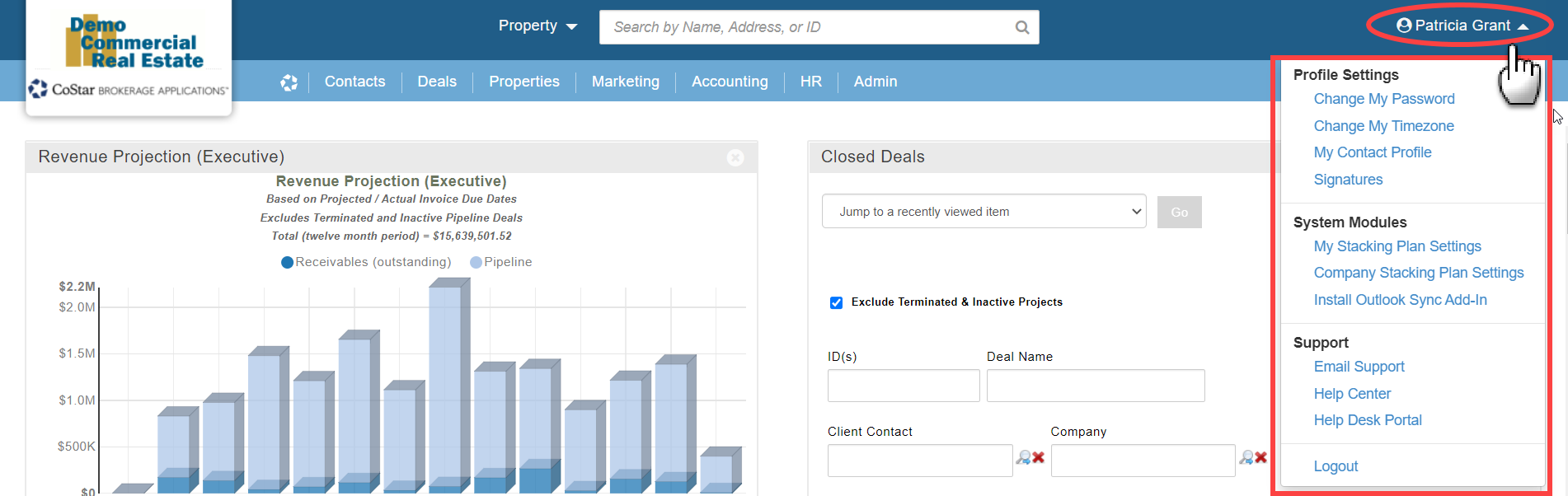Open My Contact Profile

click(1373, 152)
